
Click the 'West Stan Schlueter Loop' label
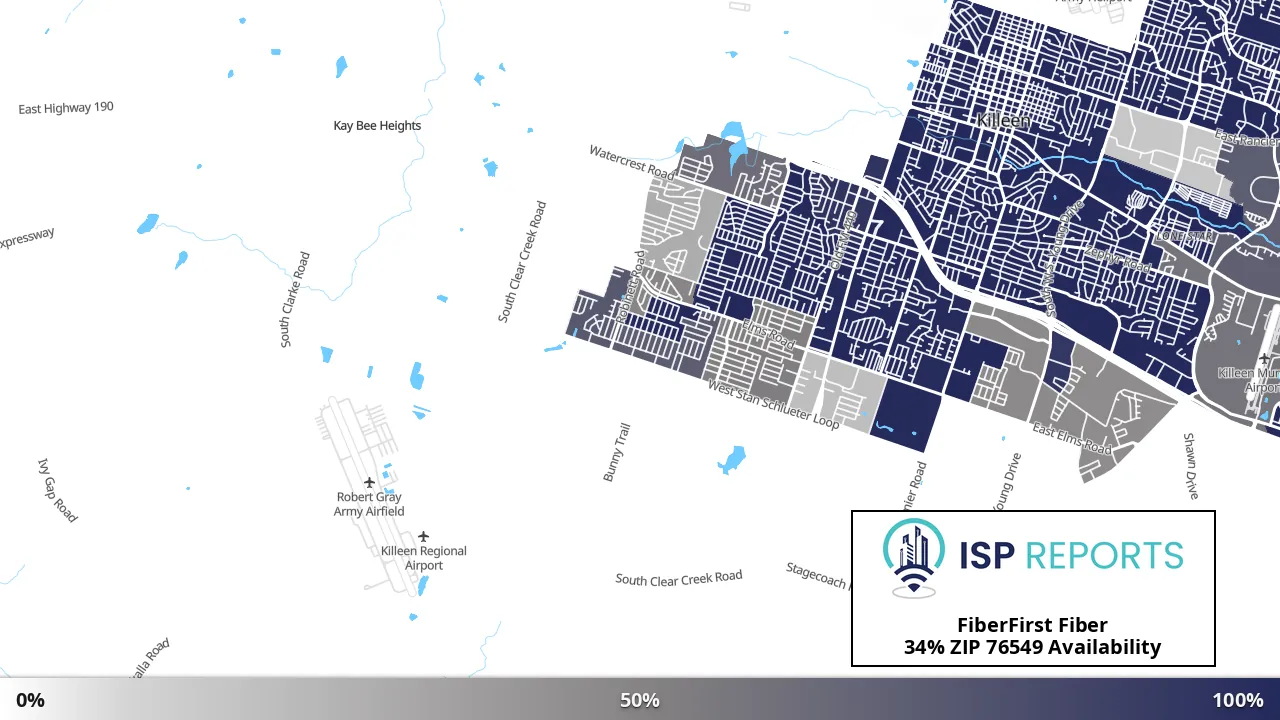pos(774,404)
